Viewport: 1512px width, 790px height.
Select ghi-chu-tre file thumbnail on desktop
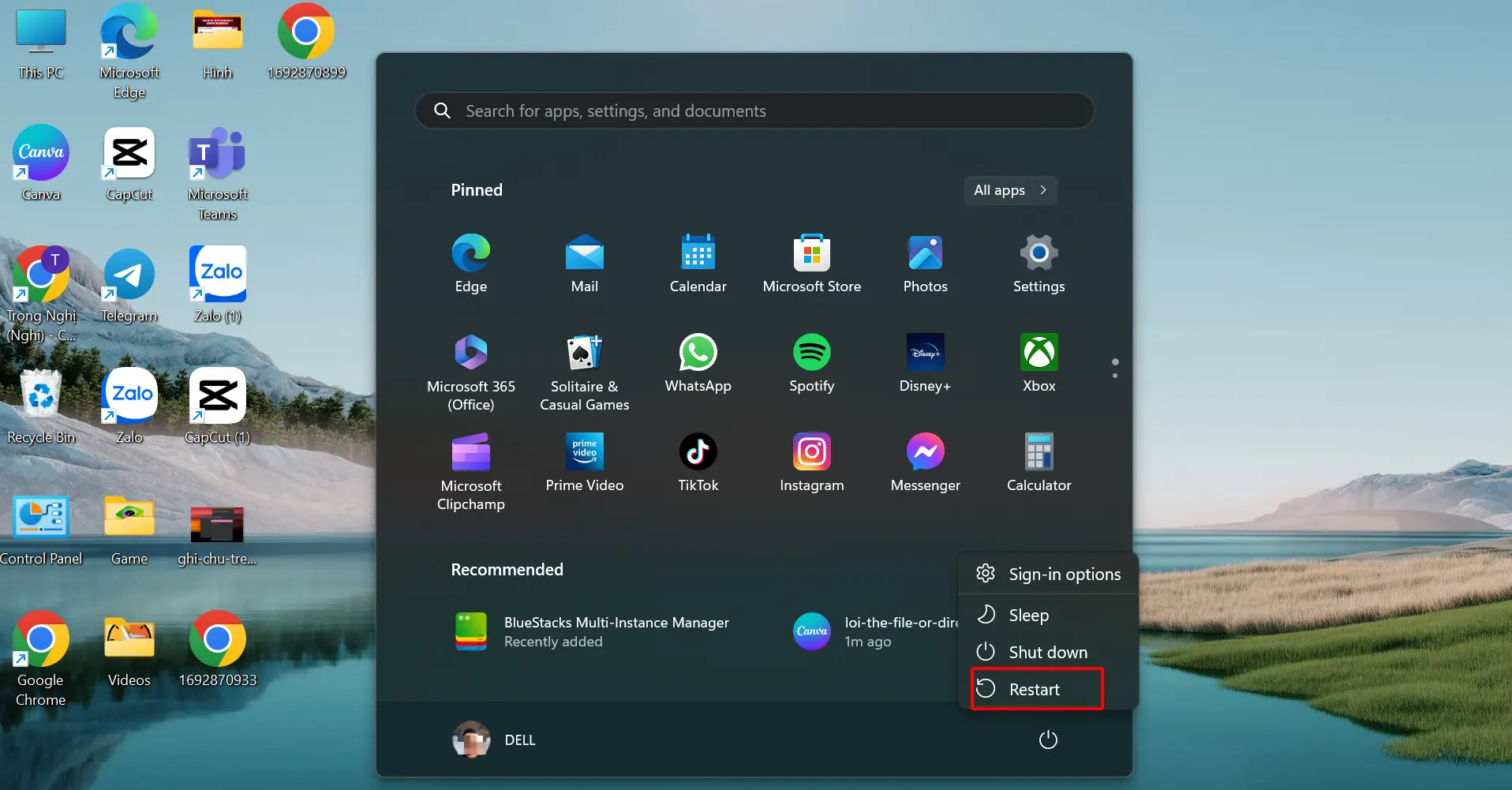point(217,537)
